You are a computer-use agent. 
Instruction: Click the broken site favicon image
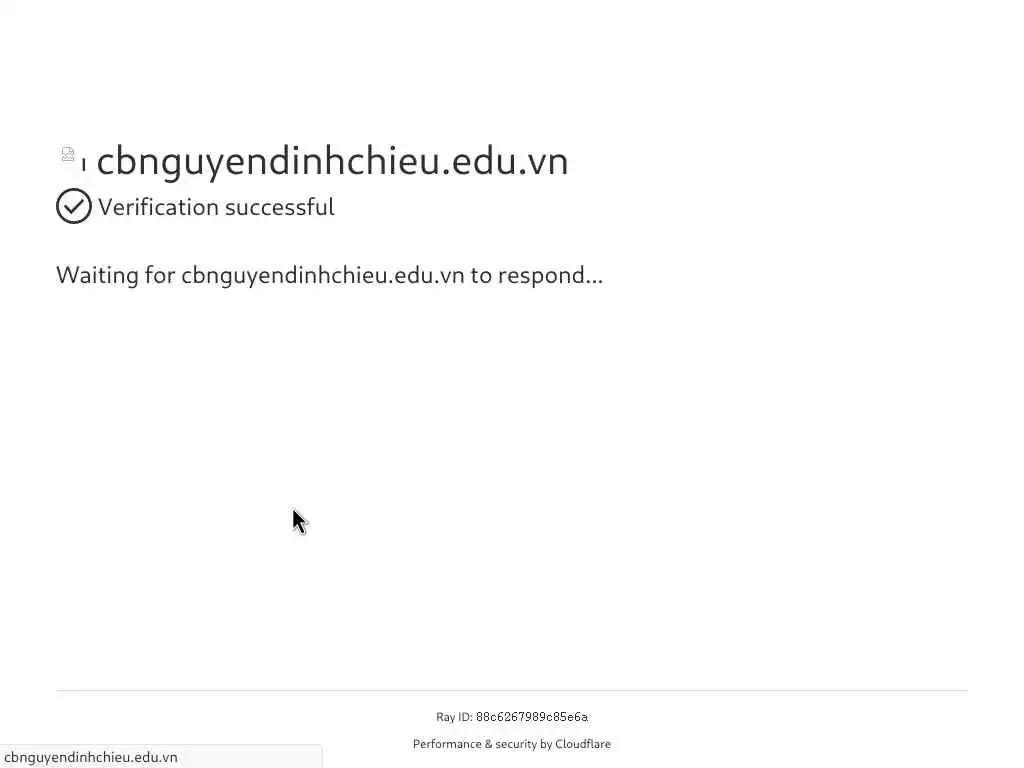(68, 154)
